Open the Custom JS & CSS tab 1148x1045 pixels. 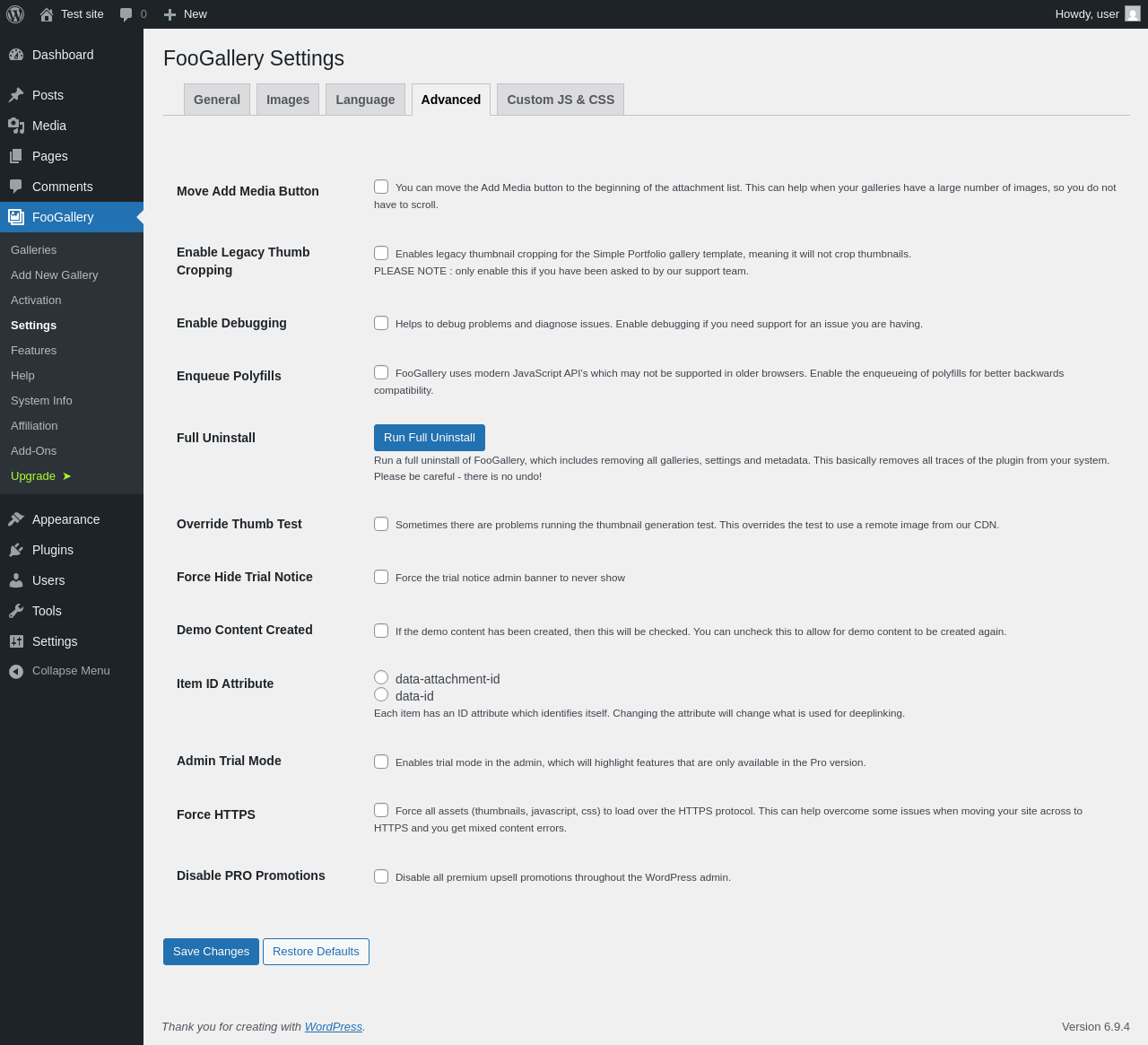(x=561, y=100)
